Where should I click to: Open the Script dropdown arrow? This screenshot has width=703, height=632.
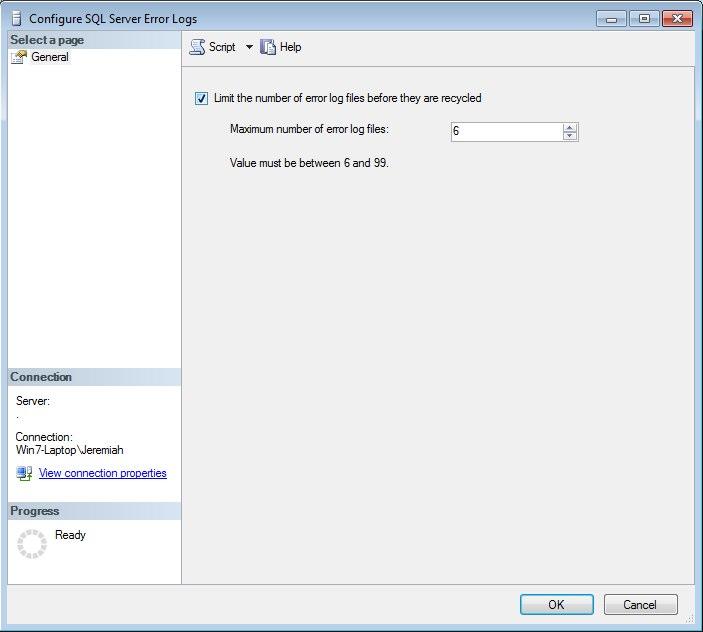249,47
